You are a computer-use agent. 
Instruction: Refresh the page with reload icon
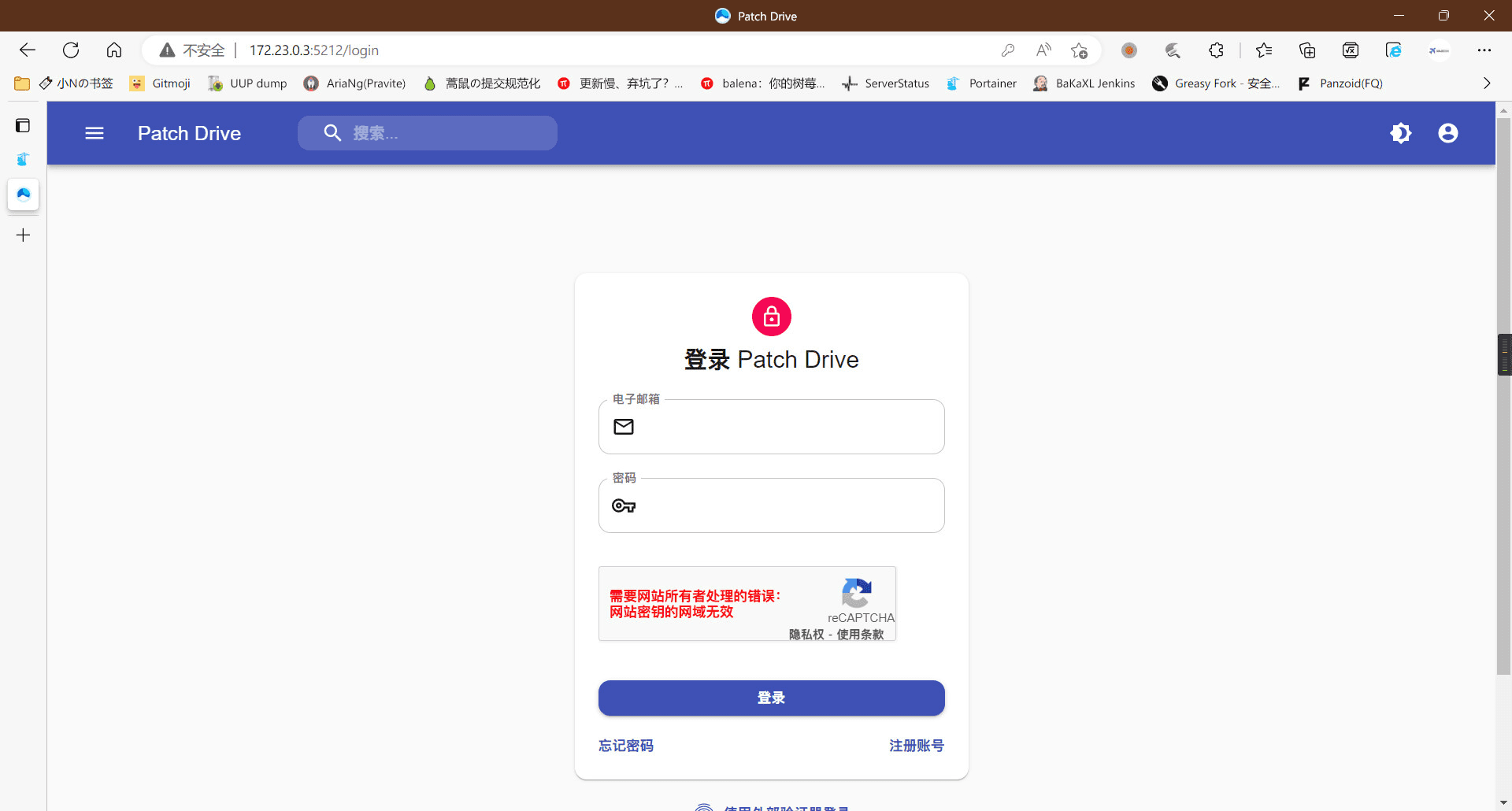71,50
